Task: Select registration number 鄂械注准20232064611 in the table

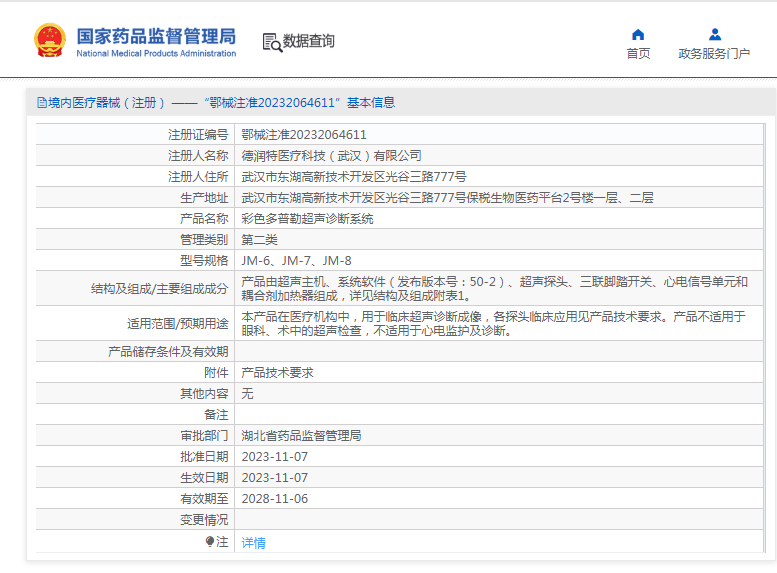Action: pyautogui.click(x=304, y=135)
